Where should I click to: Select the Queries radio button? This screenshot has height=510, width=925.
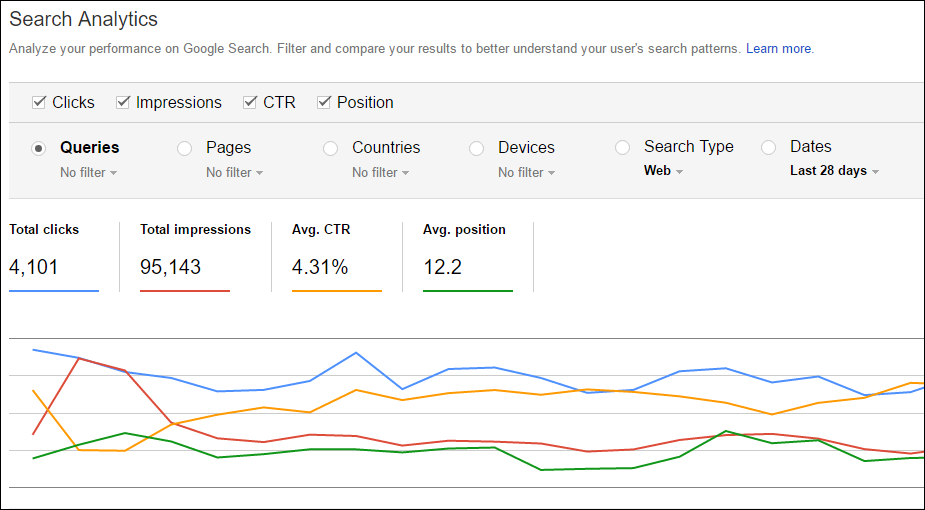click(38, 149)
